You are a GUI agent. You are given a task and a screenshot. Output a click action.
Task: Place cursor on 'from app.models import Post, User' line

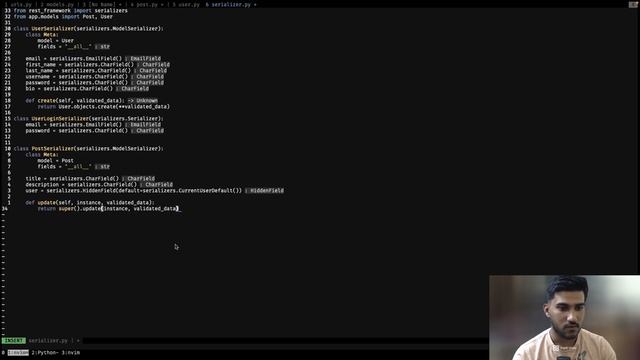[63, 17]
